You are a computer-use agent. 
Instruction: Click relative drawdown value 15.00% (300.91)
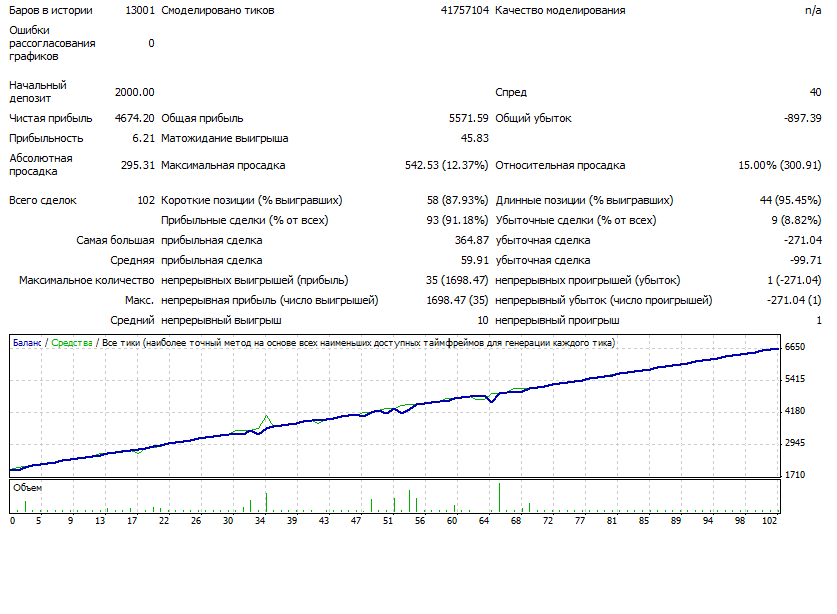tap(780, 165)
